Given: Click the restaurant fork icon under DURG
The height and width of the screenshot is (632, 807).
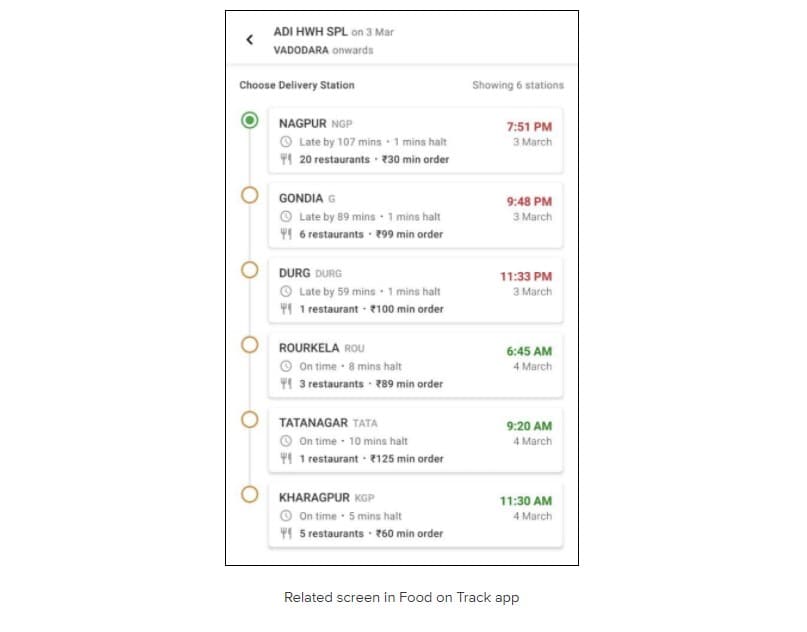Looking at the screenshot, I should [x=286, y=309].
